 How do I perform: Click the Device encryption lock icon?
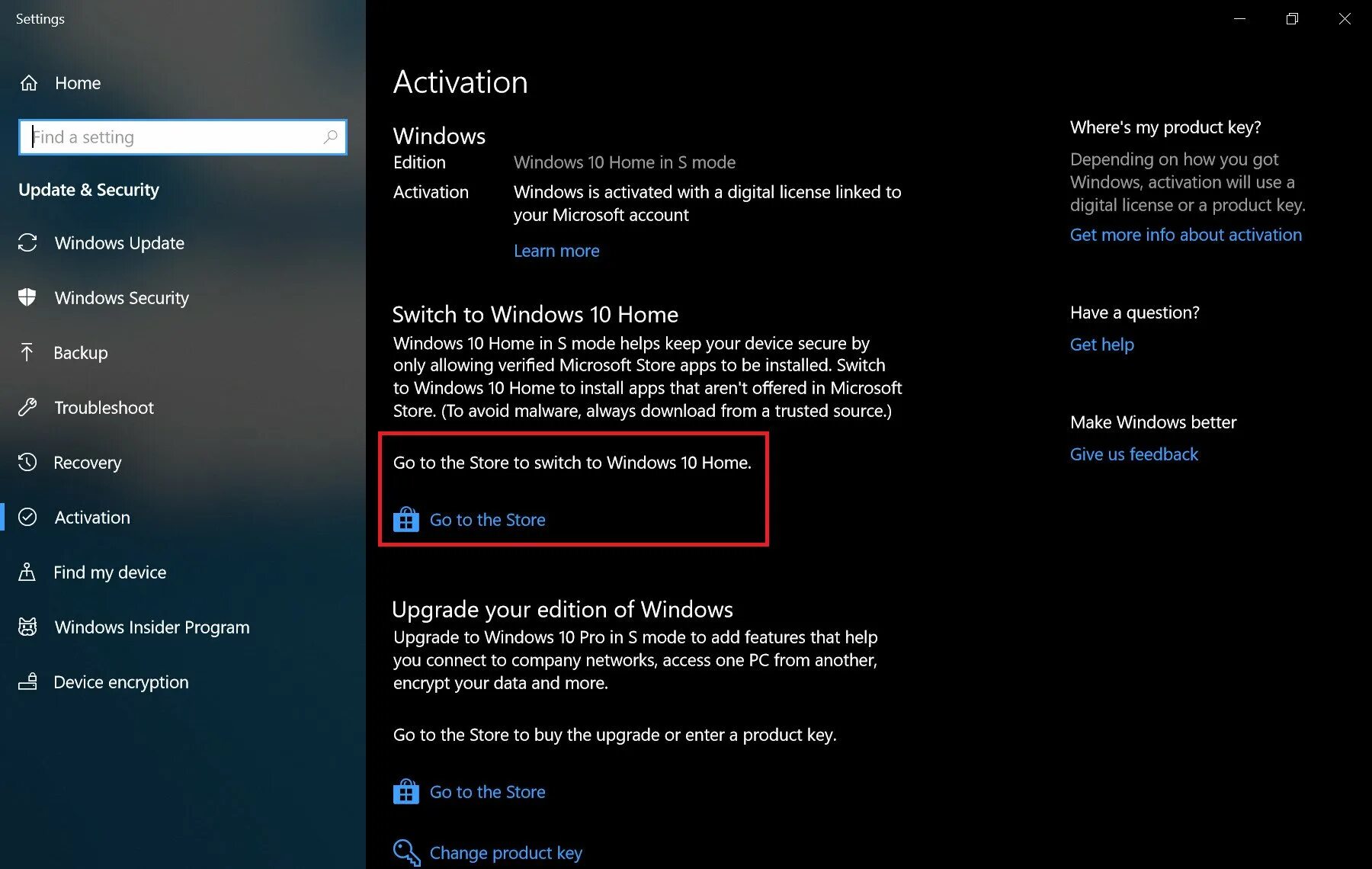(27, 681)
